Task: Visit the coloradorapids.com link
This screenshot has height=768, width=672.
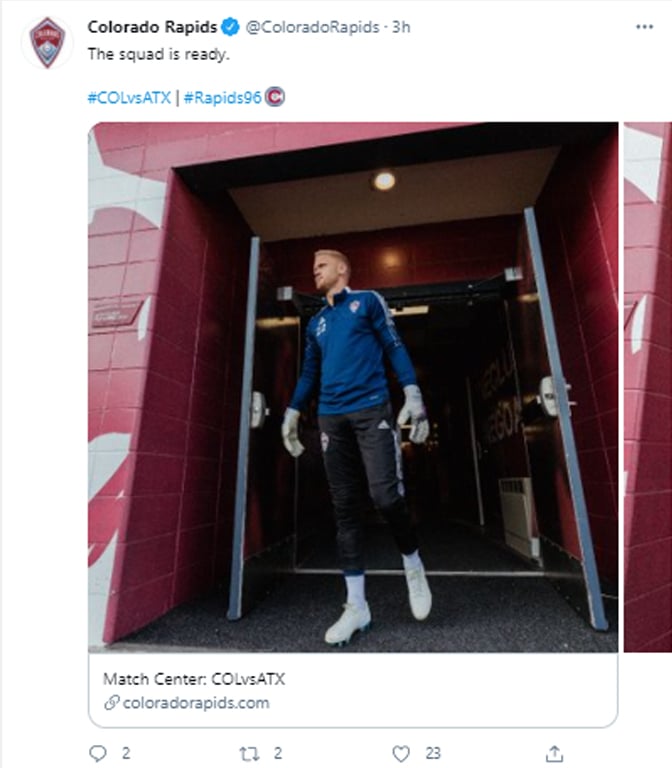Action: point(196,703)
